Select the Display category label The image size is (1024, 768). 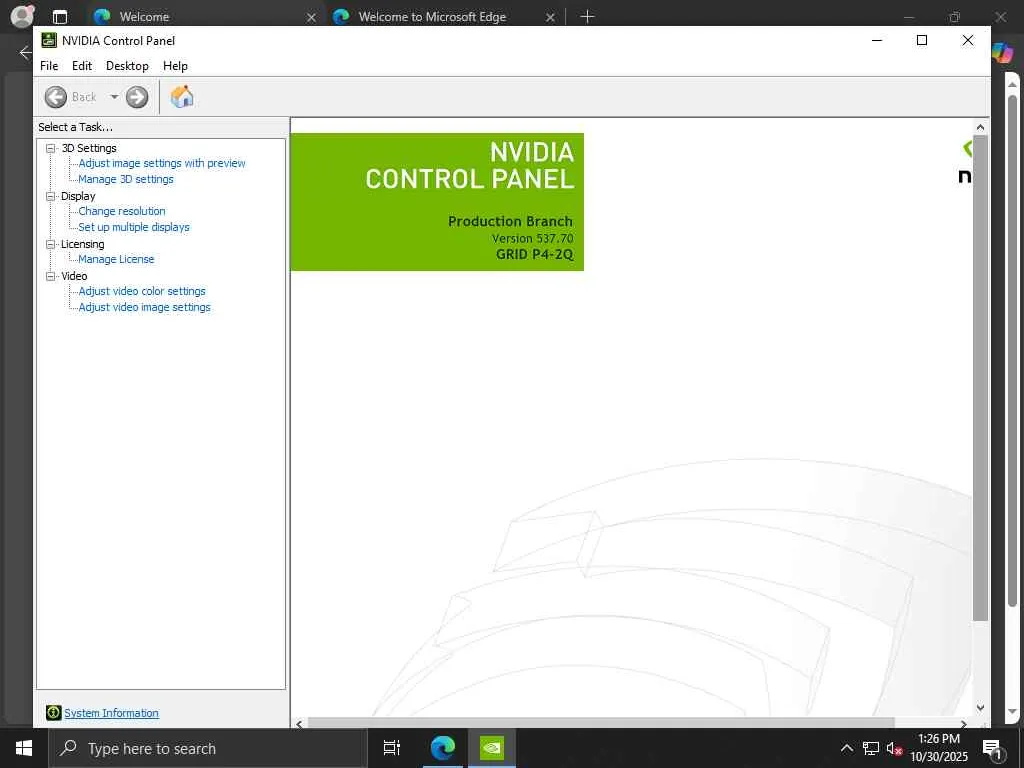click(x=78, y=196)
